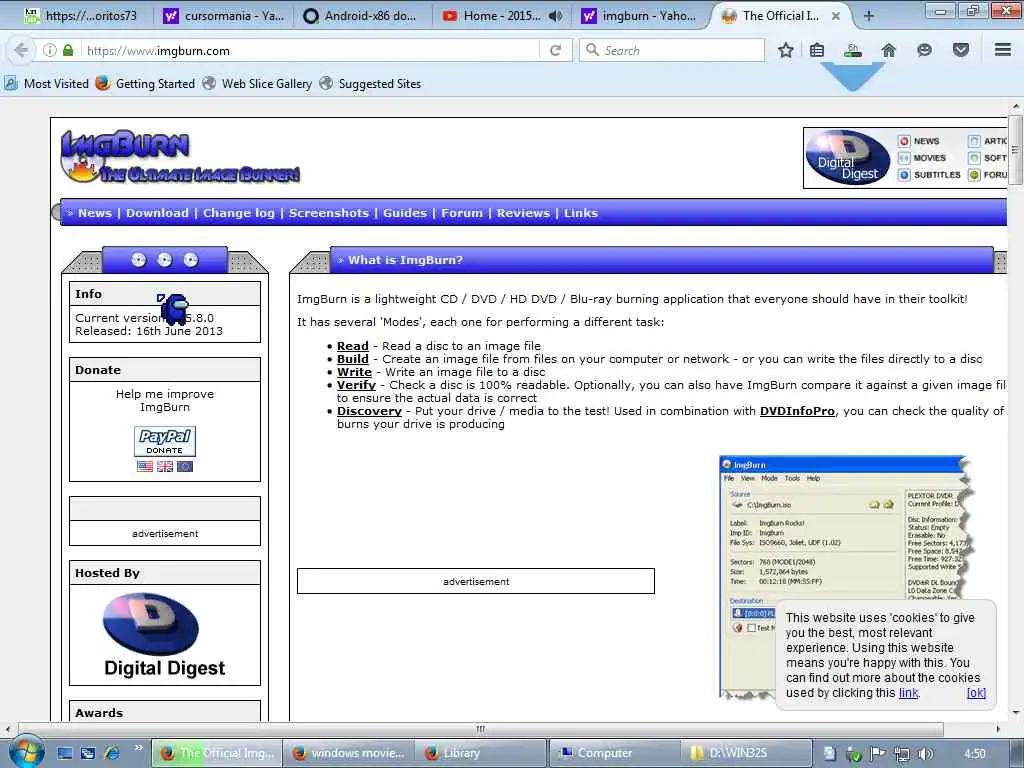Open MOVIES icon in Digital Digest banner
Viewport: 1024px width, 768px height.
pyautogui.click(x=904, y=158)
